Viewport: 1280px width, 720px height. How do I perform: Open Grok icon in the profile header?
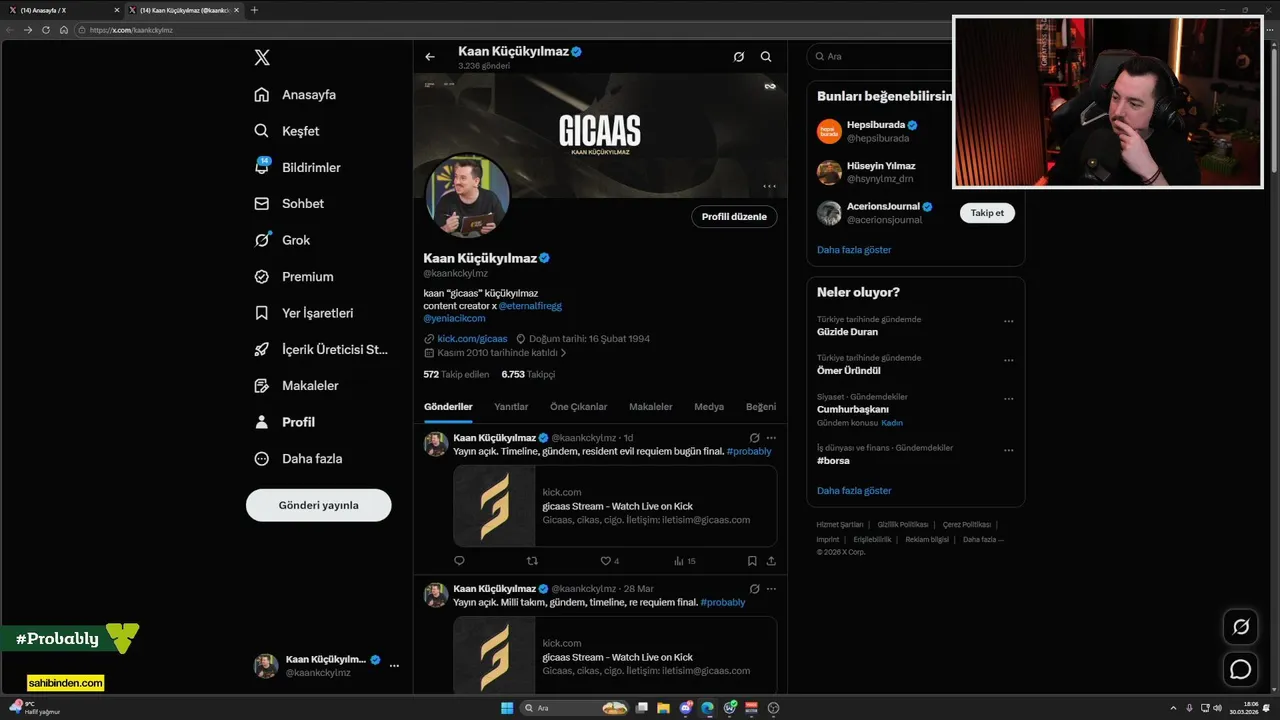739,57
